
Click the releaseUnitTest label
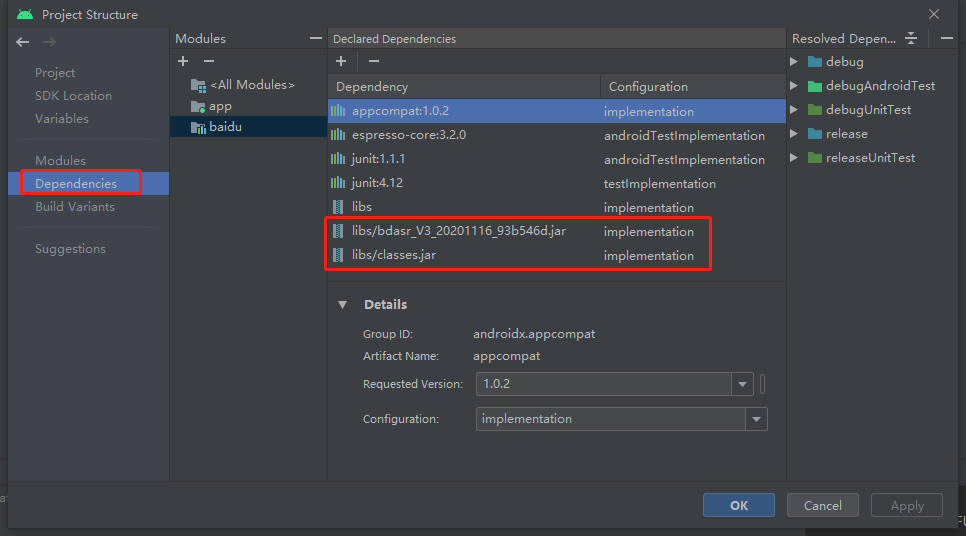[x=870, y=158]
